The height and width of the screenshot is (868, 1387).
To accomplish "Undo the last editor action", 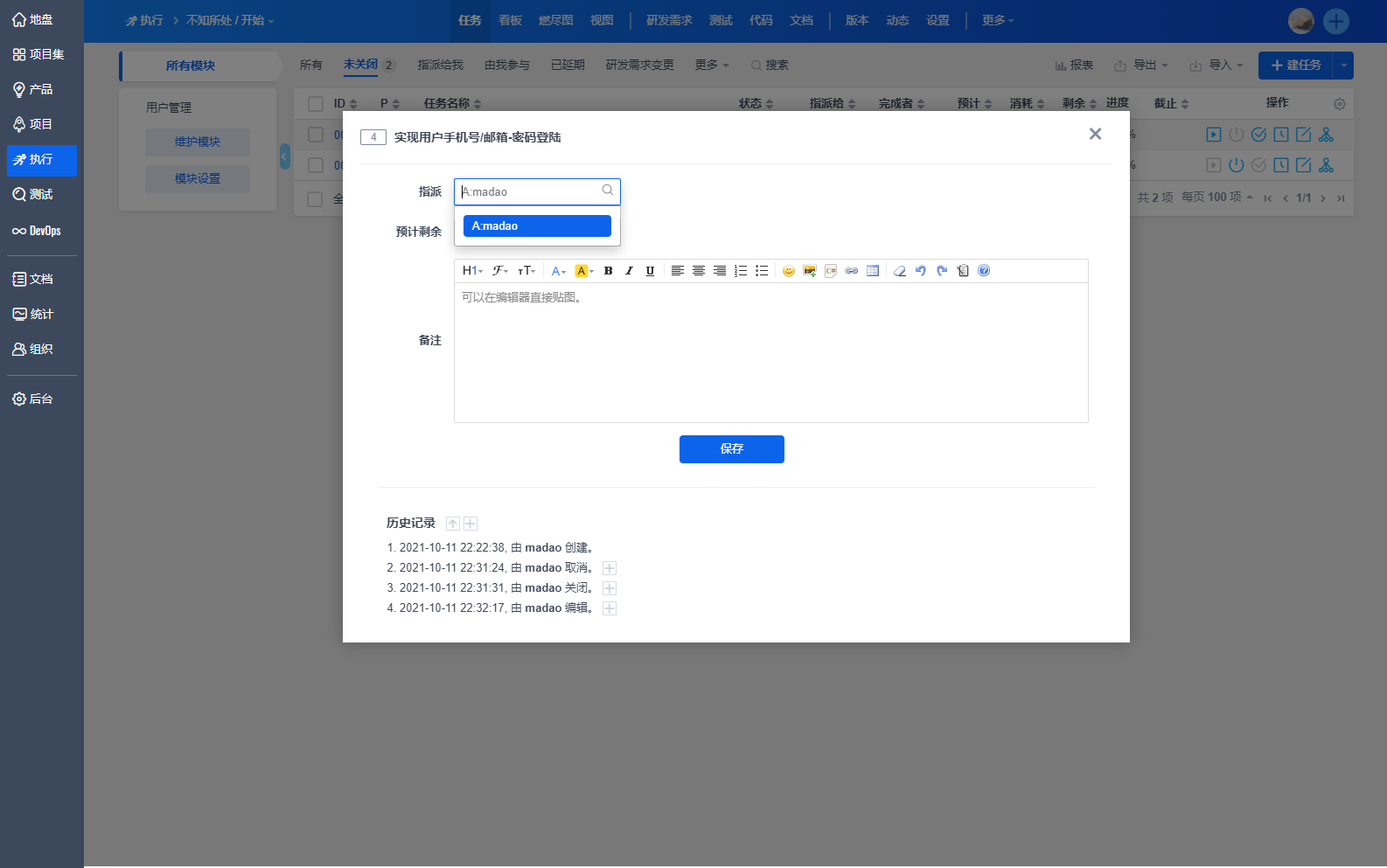I will [921, 271].
